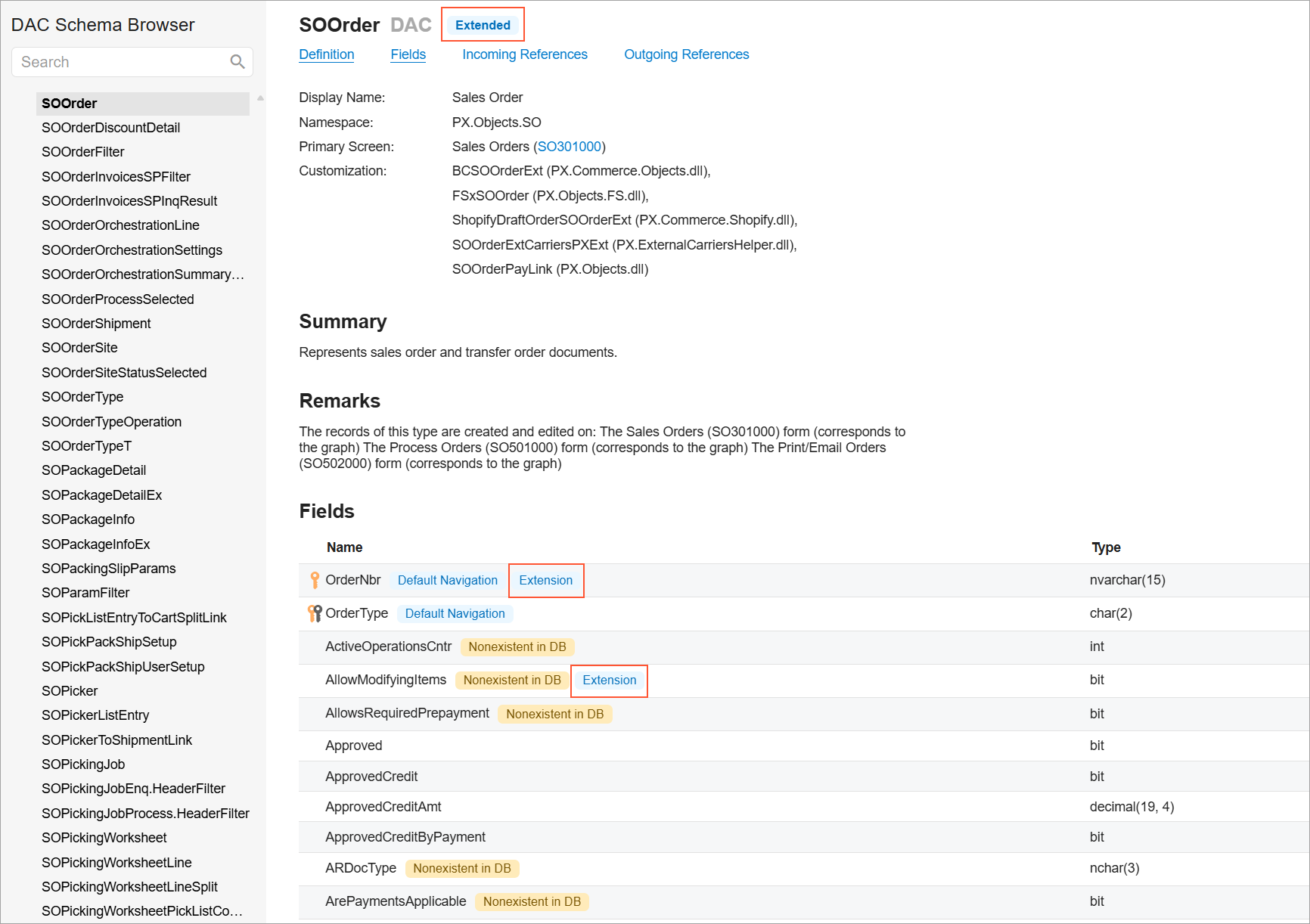
Task: Open SOOrderFilter in the sidebar
Action: 83,152
